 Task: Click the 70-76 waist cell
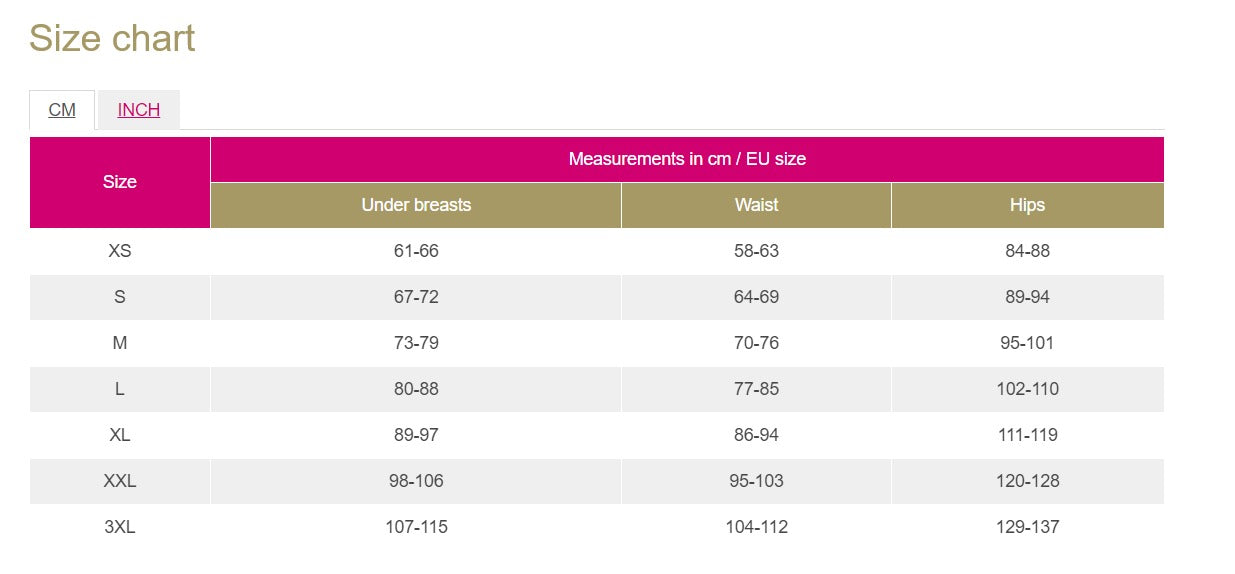point(756,343)
